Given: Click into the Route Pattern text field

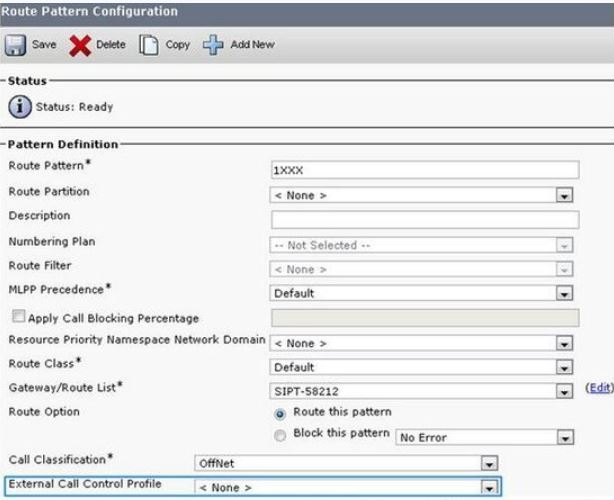Looking at the screenshot, I should 425,171.
